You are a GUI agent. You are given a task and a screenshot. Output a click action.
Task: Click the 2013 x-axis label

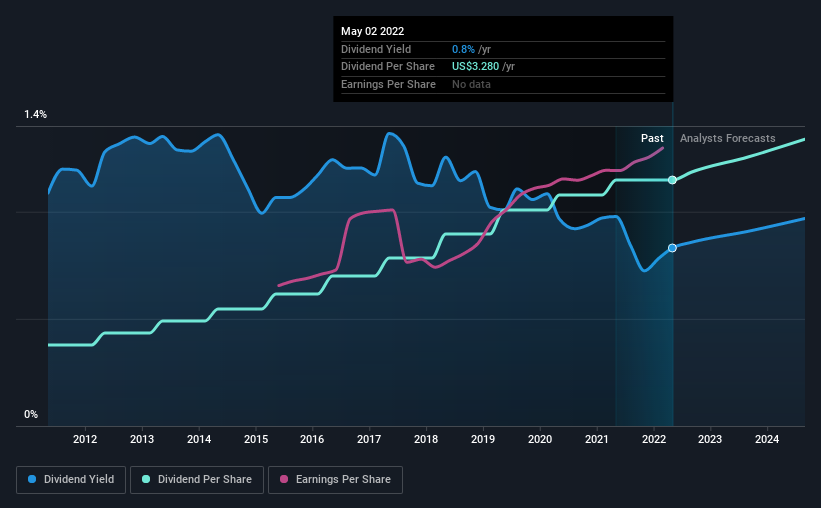point(142,439)
